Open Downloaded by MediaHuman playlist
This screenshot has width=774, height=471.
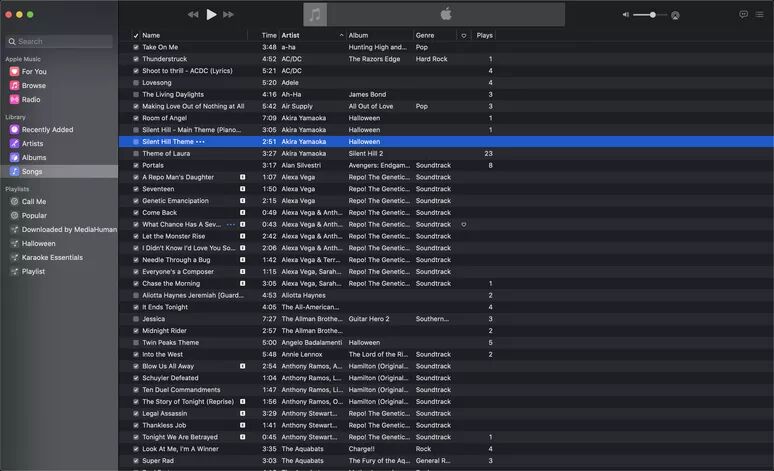[x=69, y=230]
